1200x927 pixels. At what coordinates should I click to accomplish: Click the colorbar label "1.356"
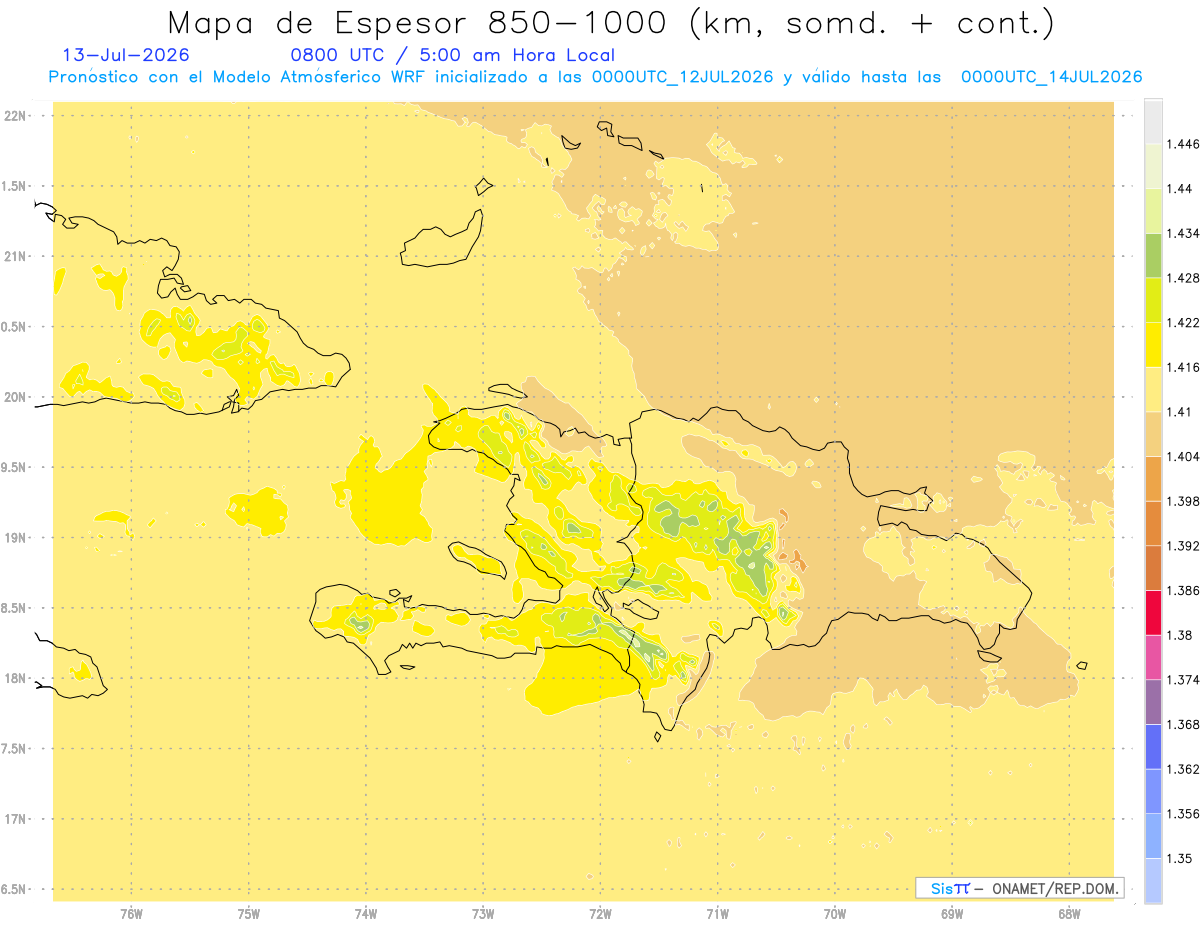pyautogui.click(x=1183, y=814)
